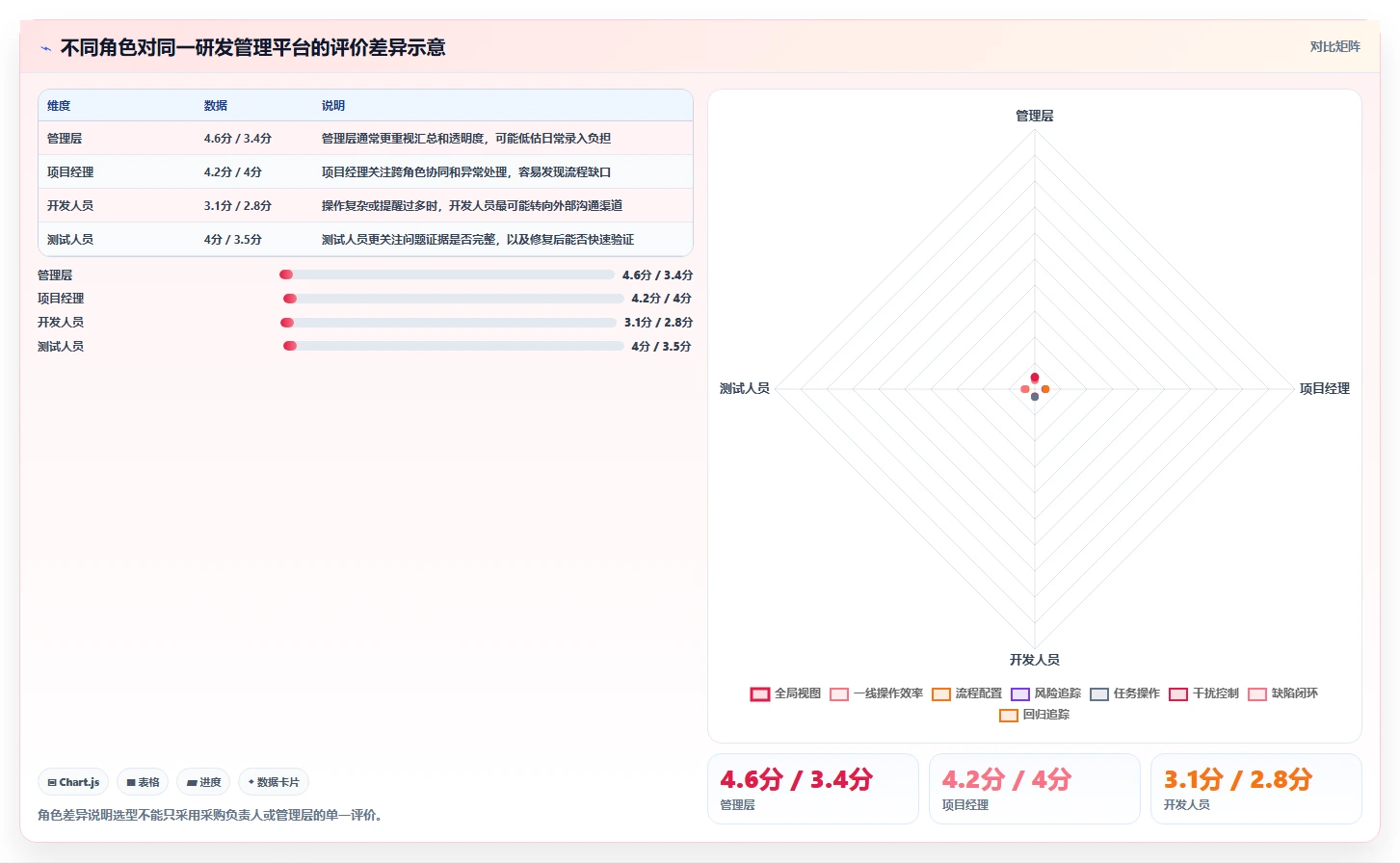The height and width of the screenshot is (863, 1400).
Task: Click the header icon beside the page title
Action: point(45,48)
